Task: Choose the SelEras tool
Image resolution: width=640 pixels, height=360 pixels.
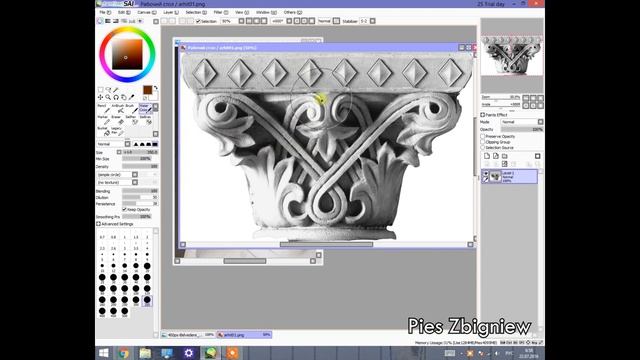Action: point(145,120)
